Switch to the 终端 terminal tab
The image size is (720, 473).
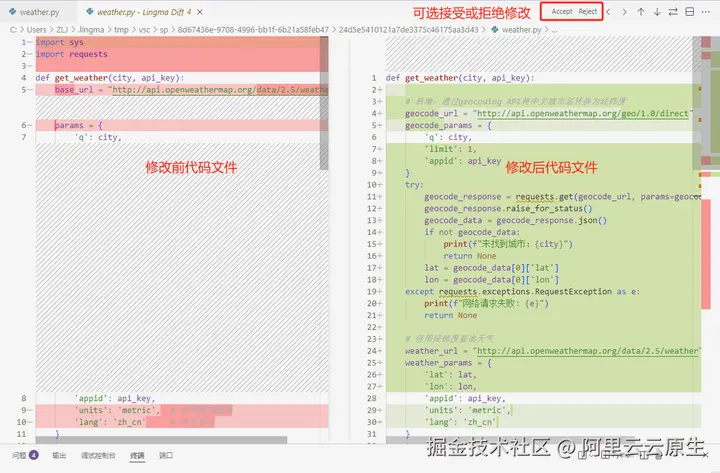point(137,455)
